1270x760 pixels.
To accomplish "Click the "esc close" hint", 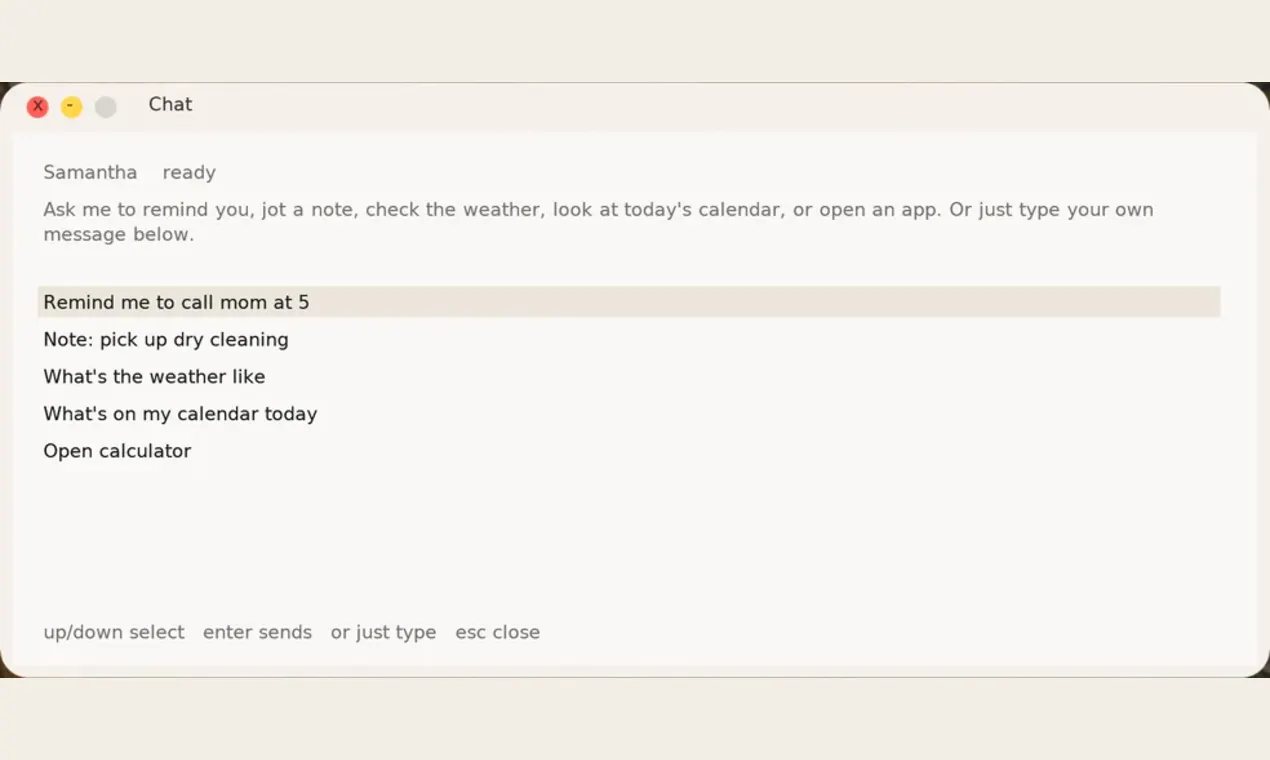I will tap(497, 632).
